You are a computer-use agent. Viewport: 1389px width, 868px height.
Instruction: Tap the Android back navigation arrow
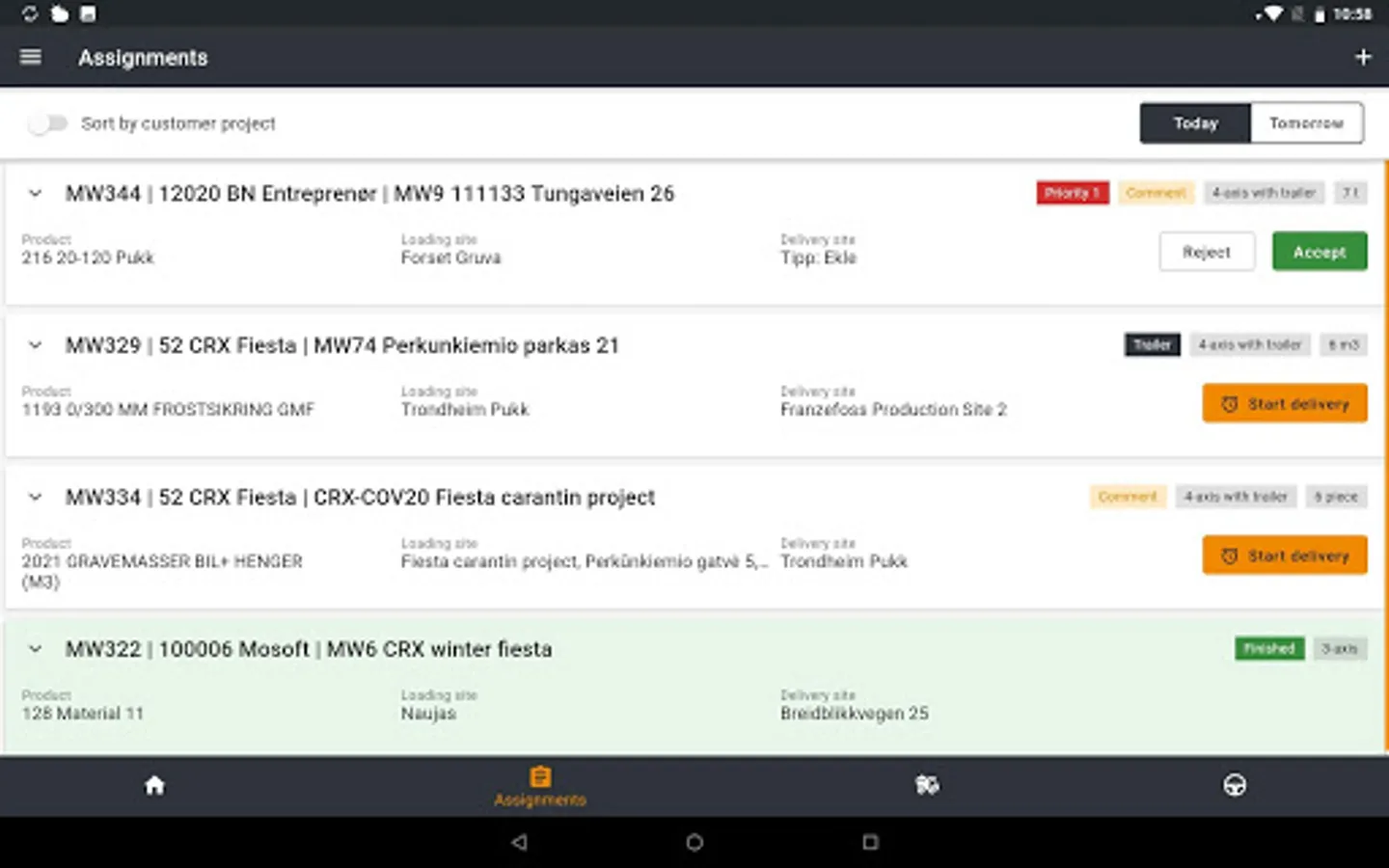(521, 842)
